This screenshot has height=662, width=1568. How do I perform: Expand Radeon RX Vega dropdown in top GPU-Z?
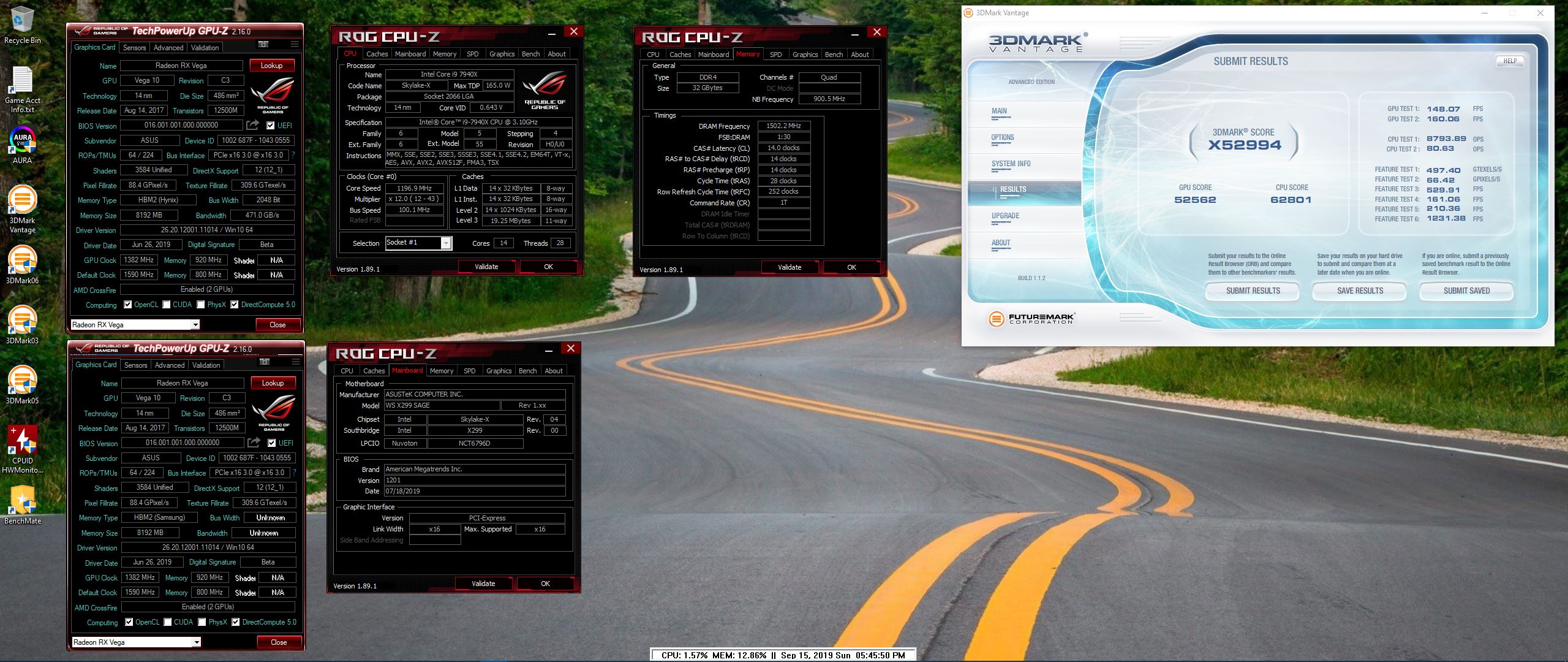click(x=195, y=325)
